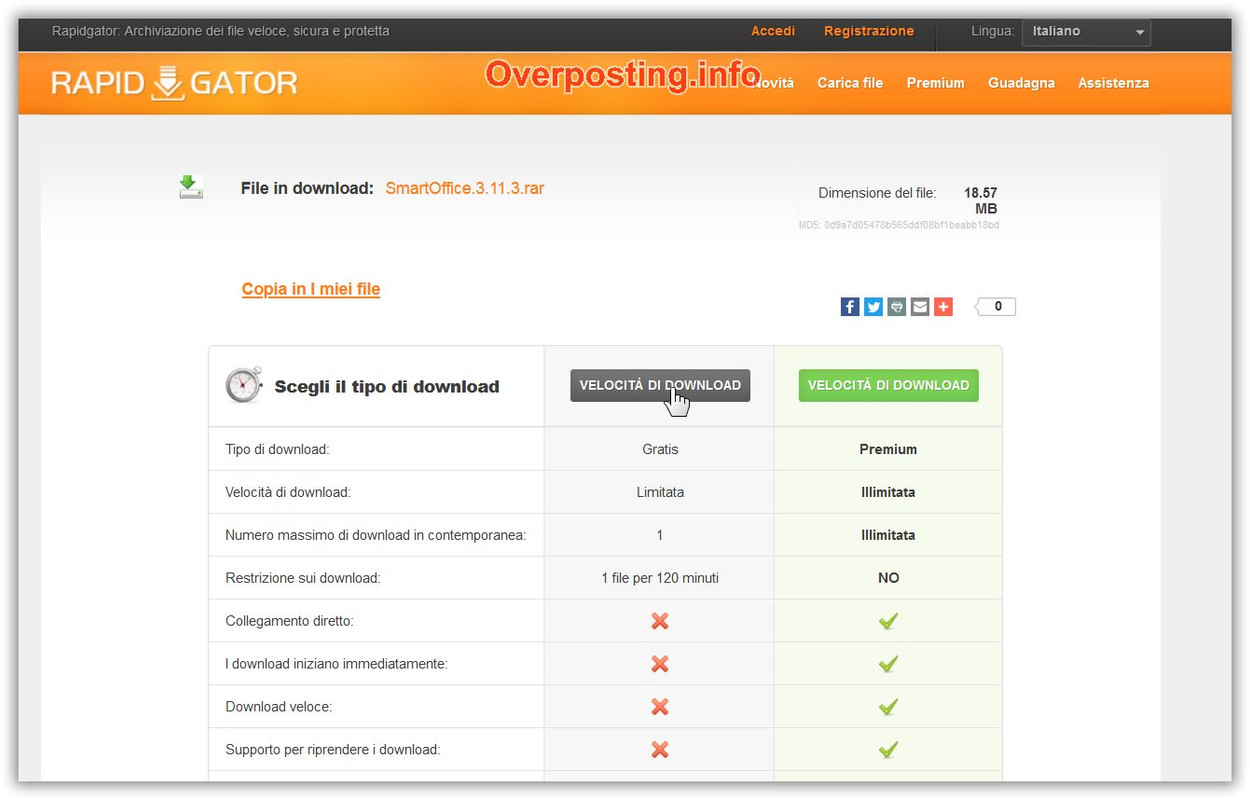Image resolution: width=1250 pixels, height=800 pixels.
Task: Click the Limitata cell
Action: tap(660, 492)
